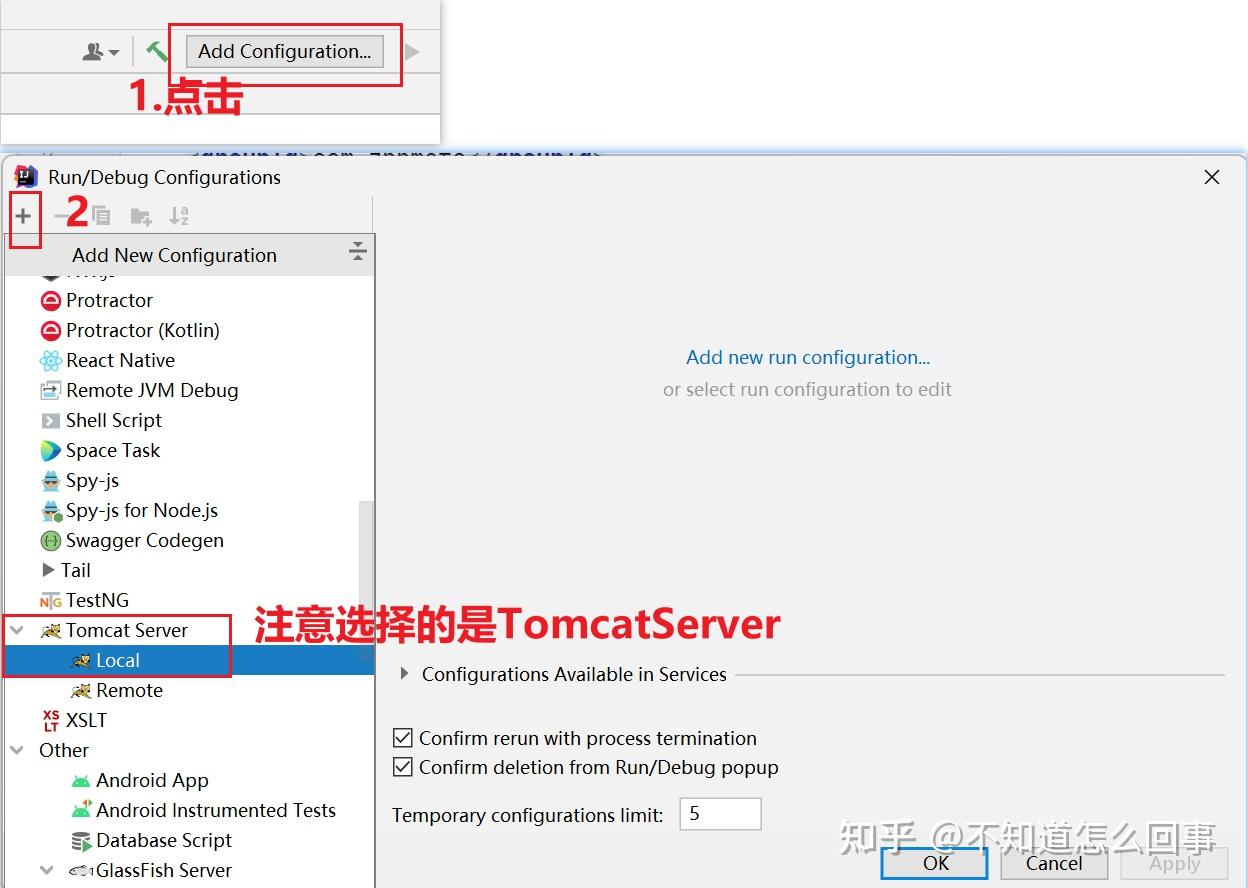Confirm the dialog with OK
This screenshot has height=888, width=1248.
pos(933,864)
